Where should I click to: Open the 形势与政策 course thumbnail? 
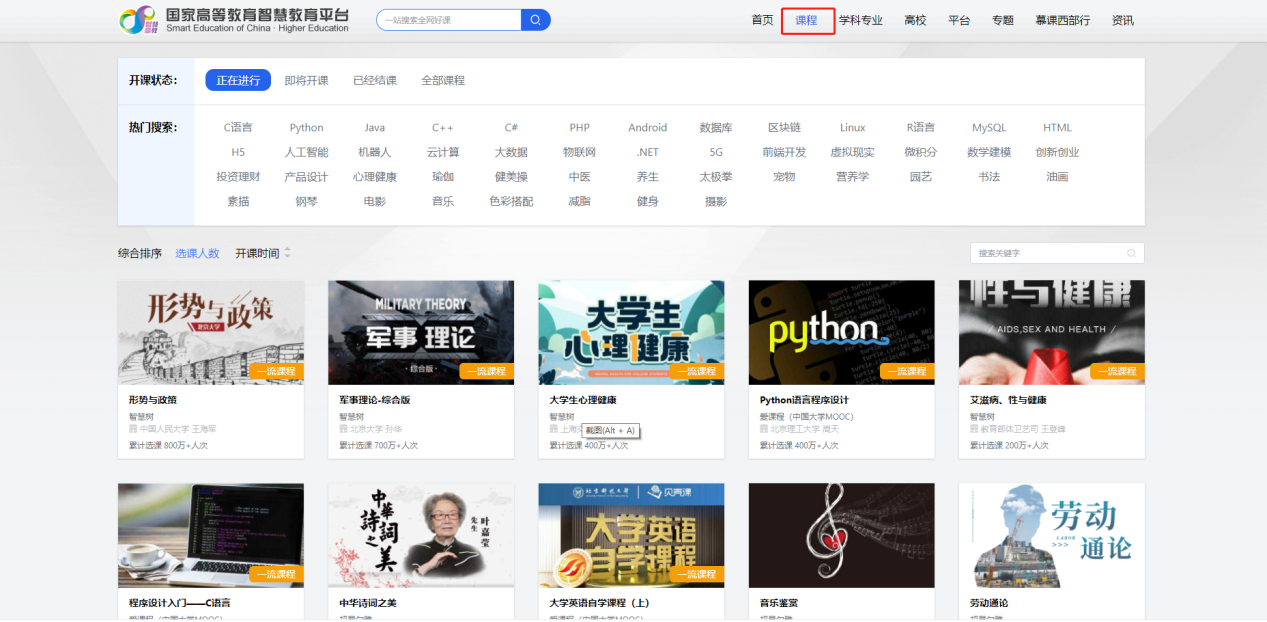pyautogui.click(x=211, y=331)
